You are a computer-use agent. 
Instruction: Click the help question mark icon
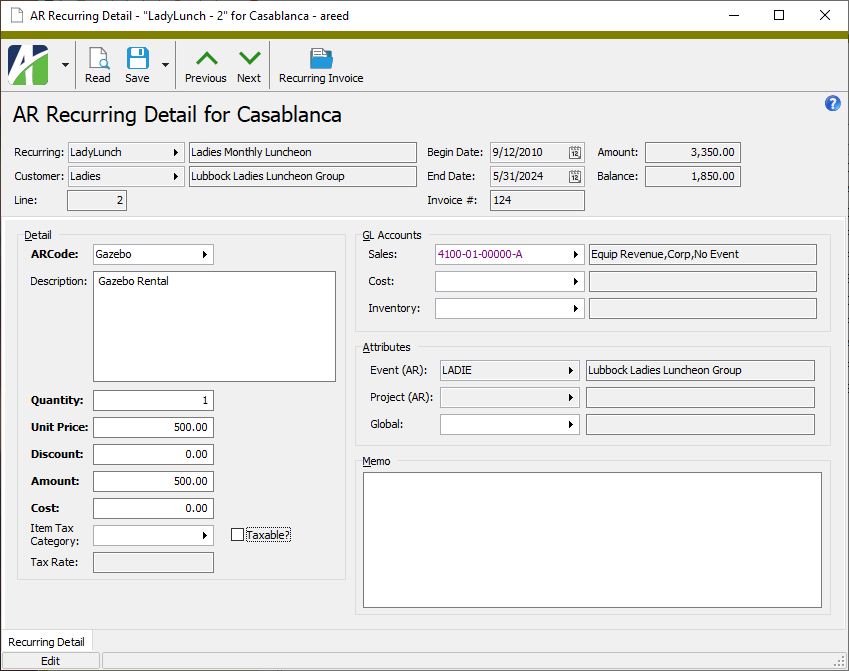pyautogui.click(x=832, y=103)
